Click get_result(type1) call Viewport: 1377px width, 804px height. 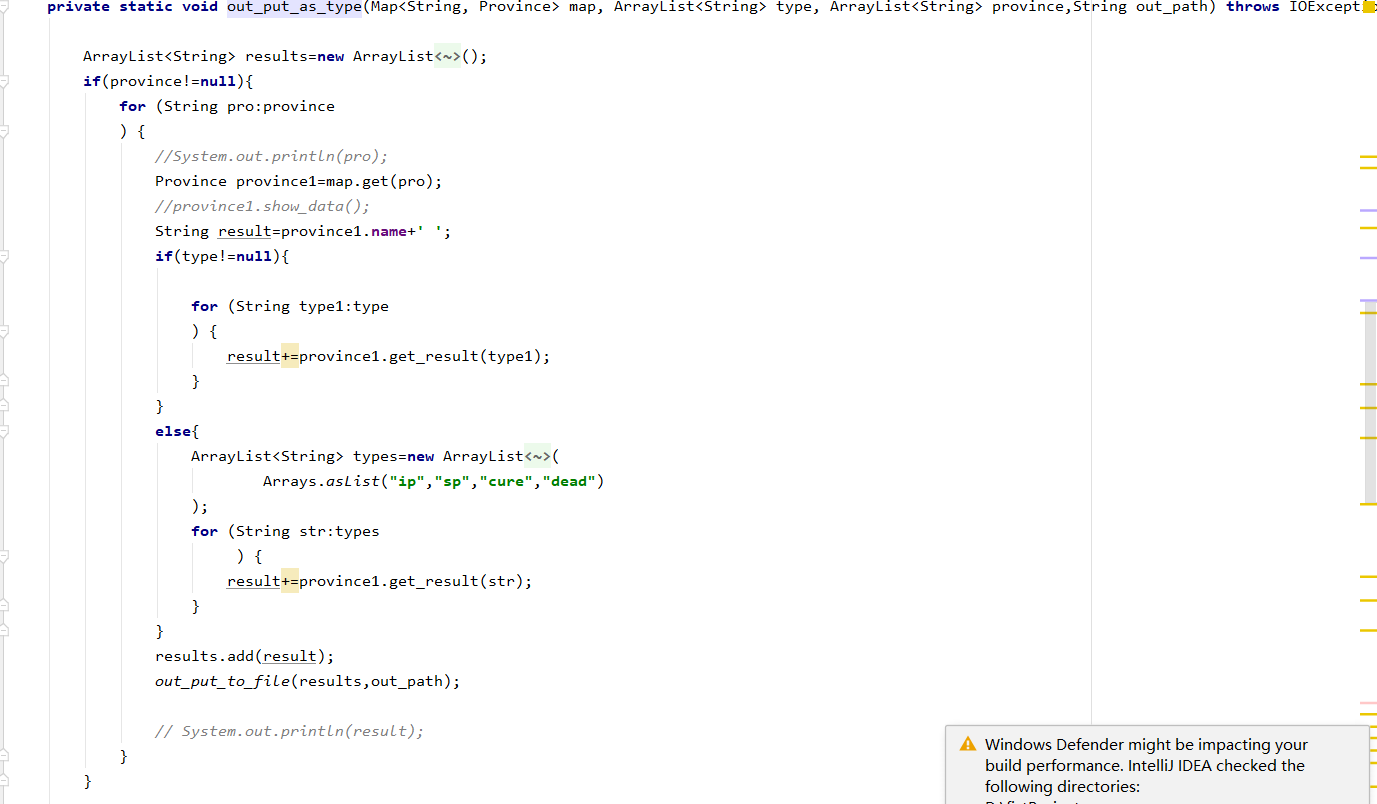[465, 356]
